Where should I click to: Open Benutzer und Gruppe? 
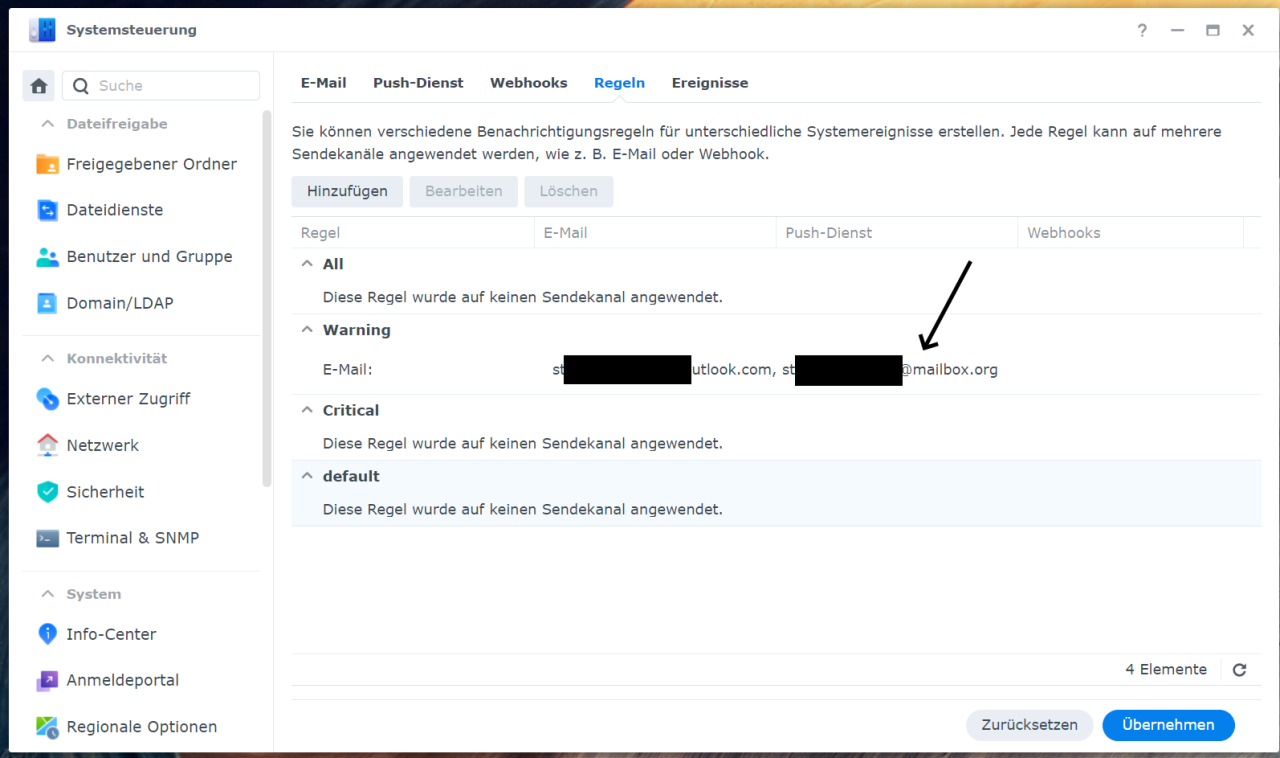(148, 257)
